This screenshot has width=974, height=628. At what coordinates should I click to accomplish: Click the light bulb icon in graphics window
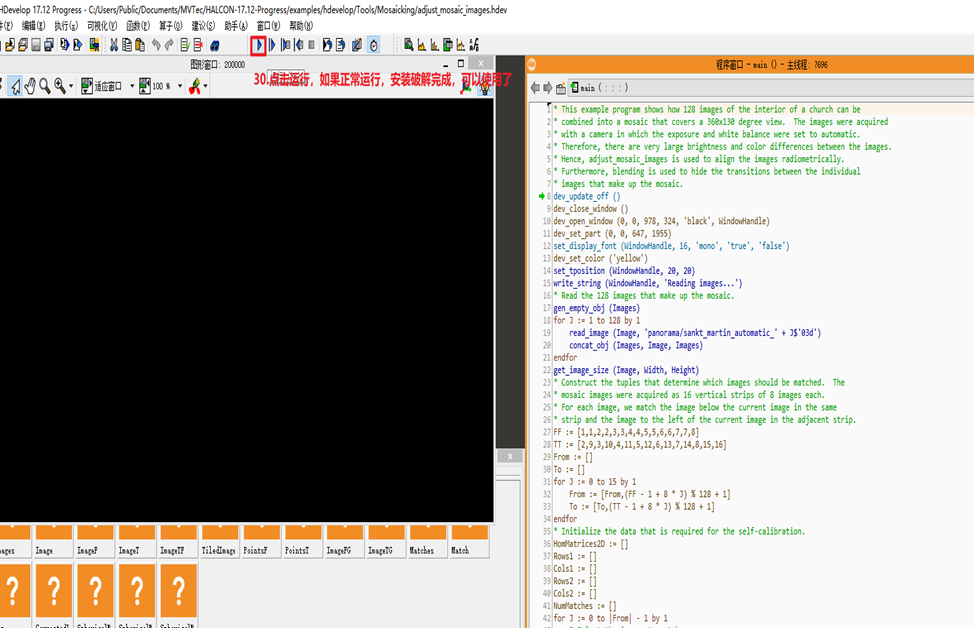pyautogui.click(x=485, y=88)
